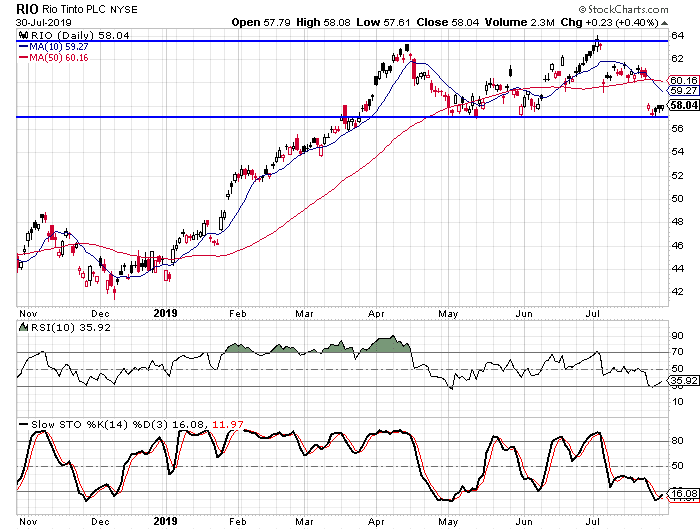The width and height of the screenshot is (700, 530).
Task: Click the RSI(10) 35.92 indicator label
Action: pyautogui.click(x=70, y=327)
